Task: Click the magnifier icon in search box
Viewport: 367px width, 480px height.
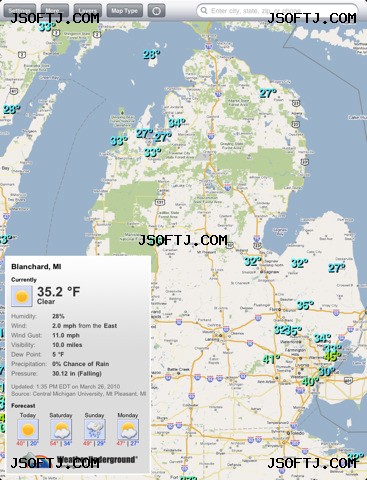Action: 204,11
